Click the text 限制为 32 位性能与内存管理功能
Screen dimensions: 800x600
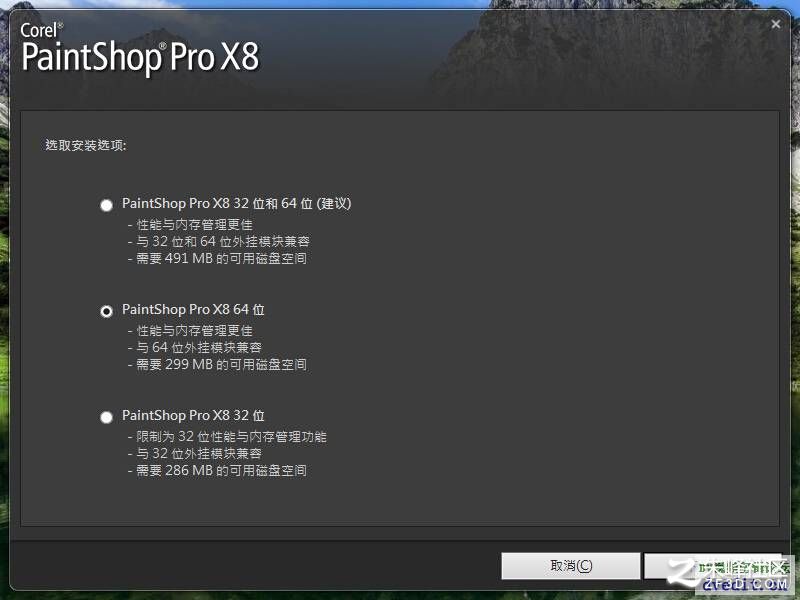[231, 437]
